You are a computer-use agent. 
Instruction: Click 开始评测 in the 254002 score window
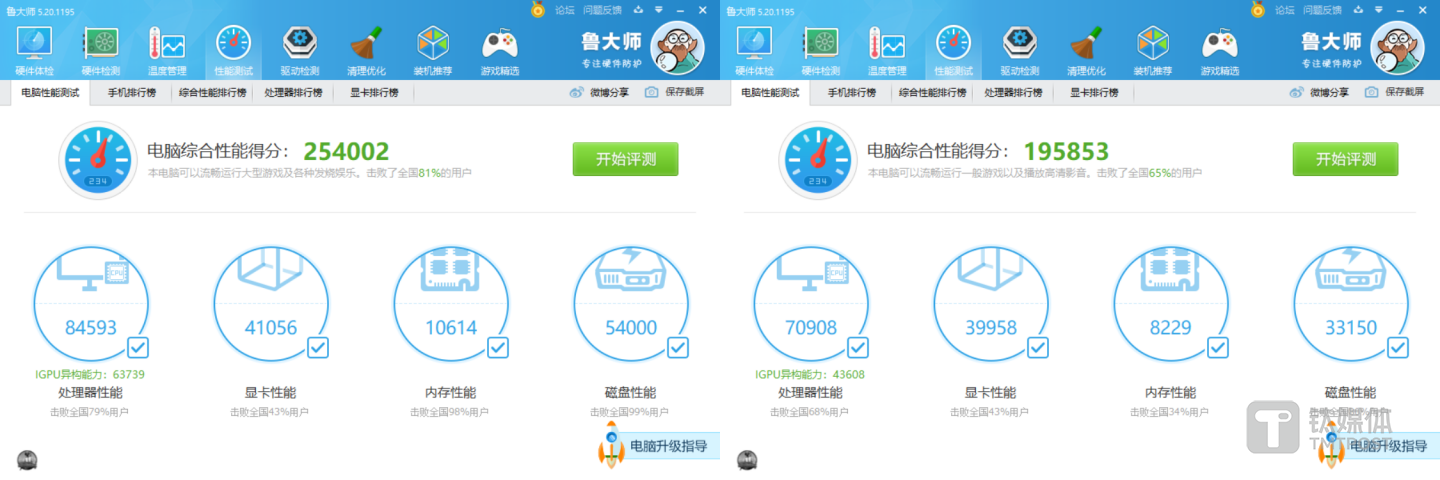[x=625, y=159]
